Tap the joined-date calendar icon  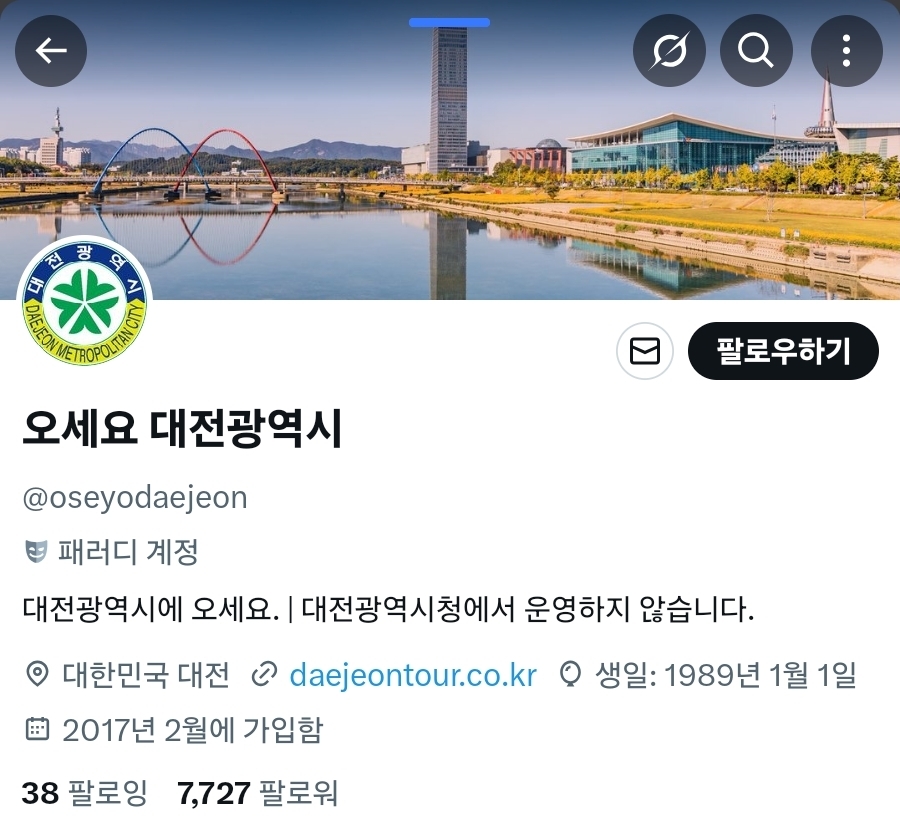(37, 729)
